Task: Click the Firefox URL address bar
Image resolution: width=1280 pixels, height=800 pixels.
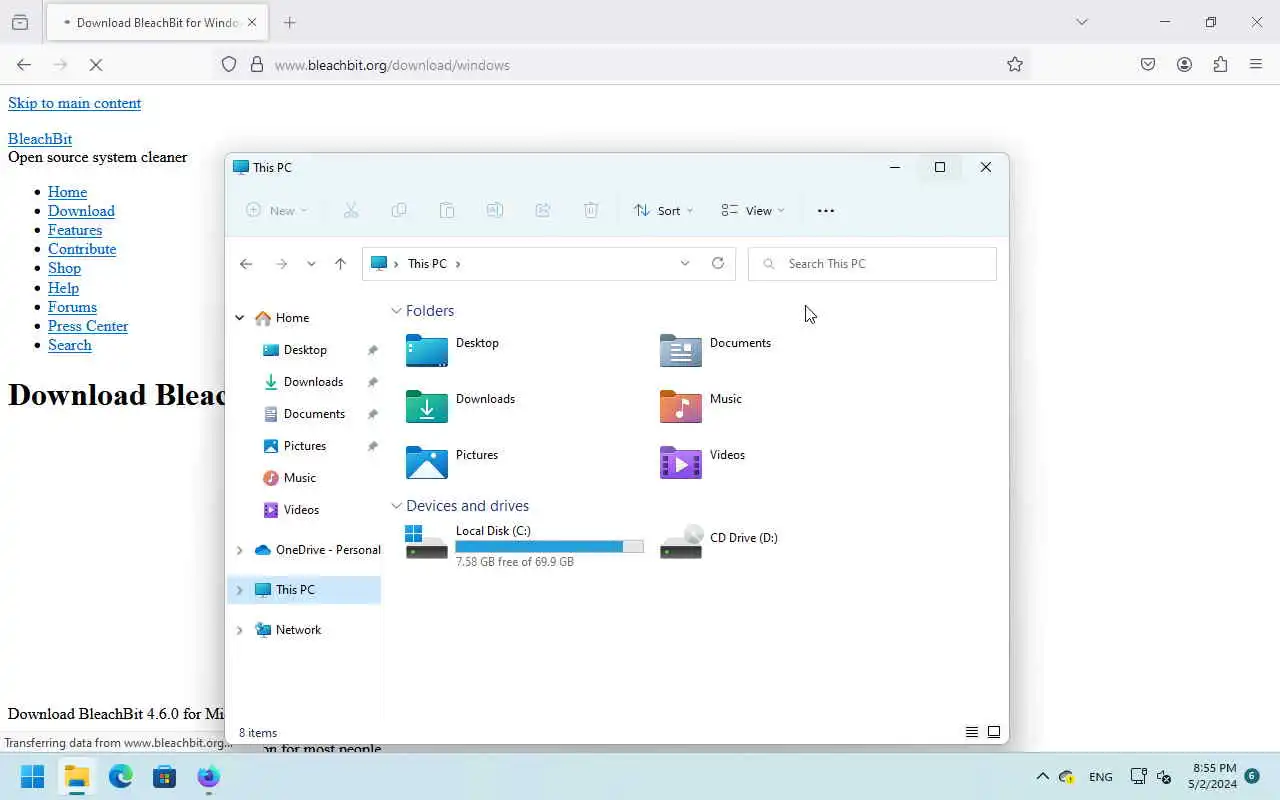Action: click(620, 65)
